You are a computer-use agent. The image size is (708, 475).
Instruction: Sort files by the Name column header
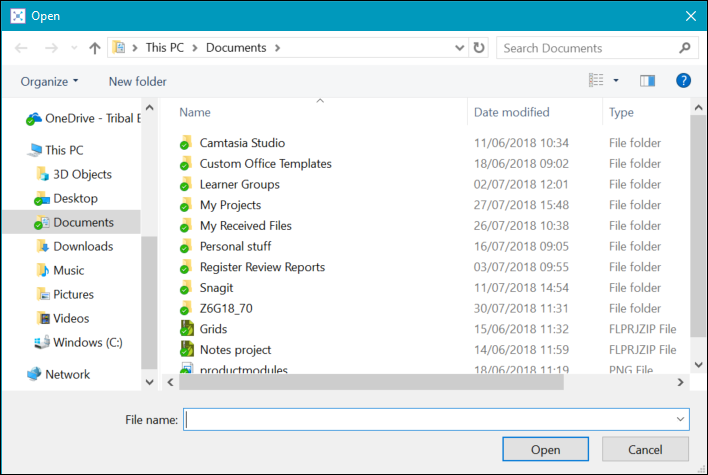click(x=195, y=113)
